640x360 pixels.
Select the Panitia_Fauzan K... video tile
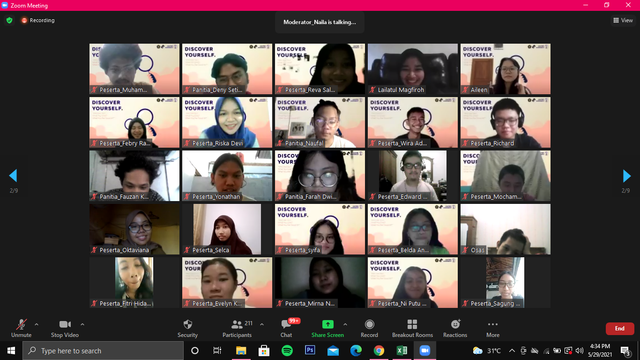134,176
